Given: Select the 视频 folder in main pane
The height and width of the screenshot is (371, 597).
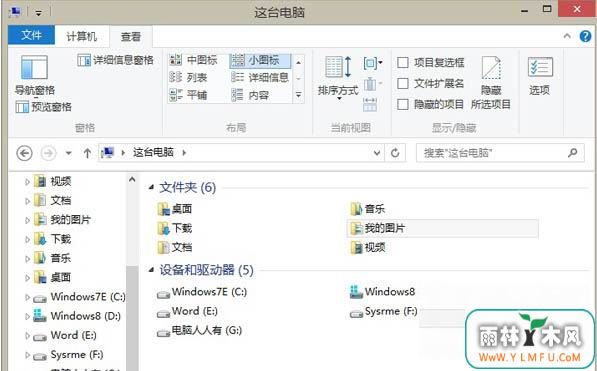Looking at the screenshot, I should [x=368, y=248].
